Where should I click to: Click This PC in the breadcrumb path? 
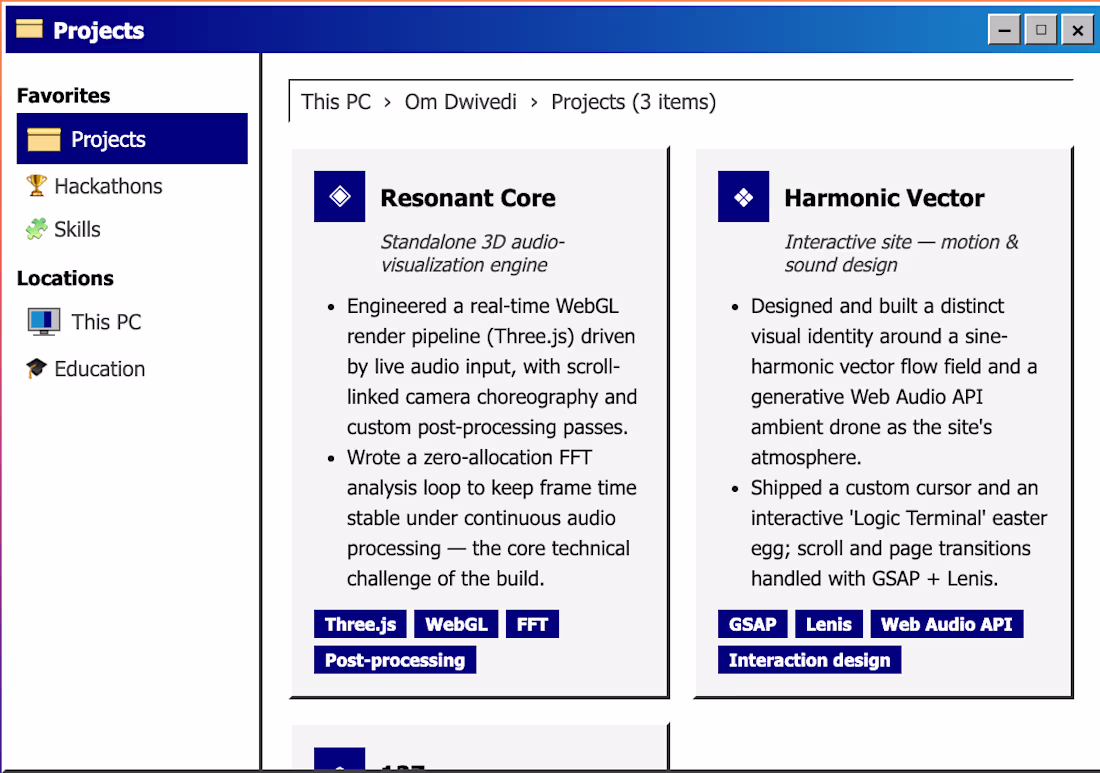[x=336, y=102]
